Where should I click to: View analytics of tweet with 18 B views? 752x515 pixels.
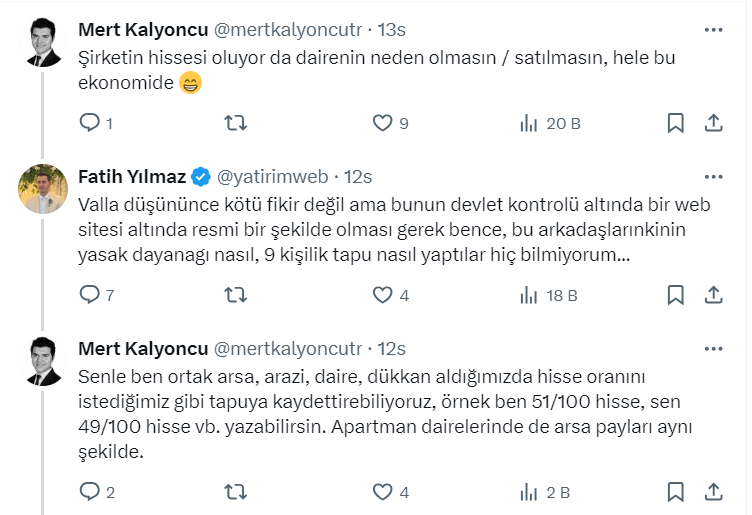point(529,295)
